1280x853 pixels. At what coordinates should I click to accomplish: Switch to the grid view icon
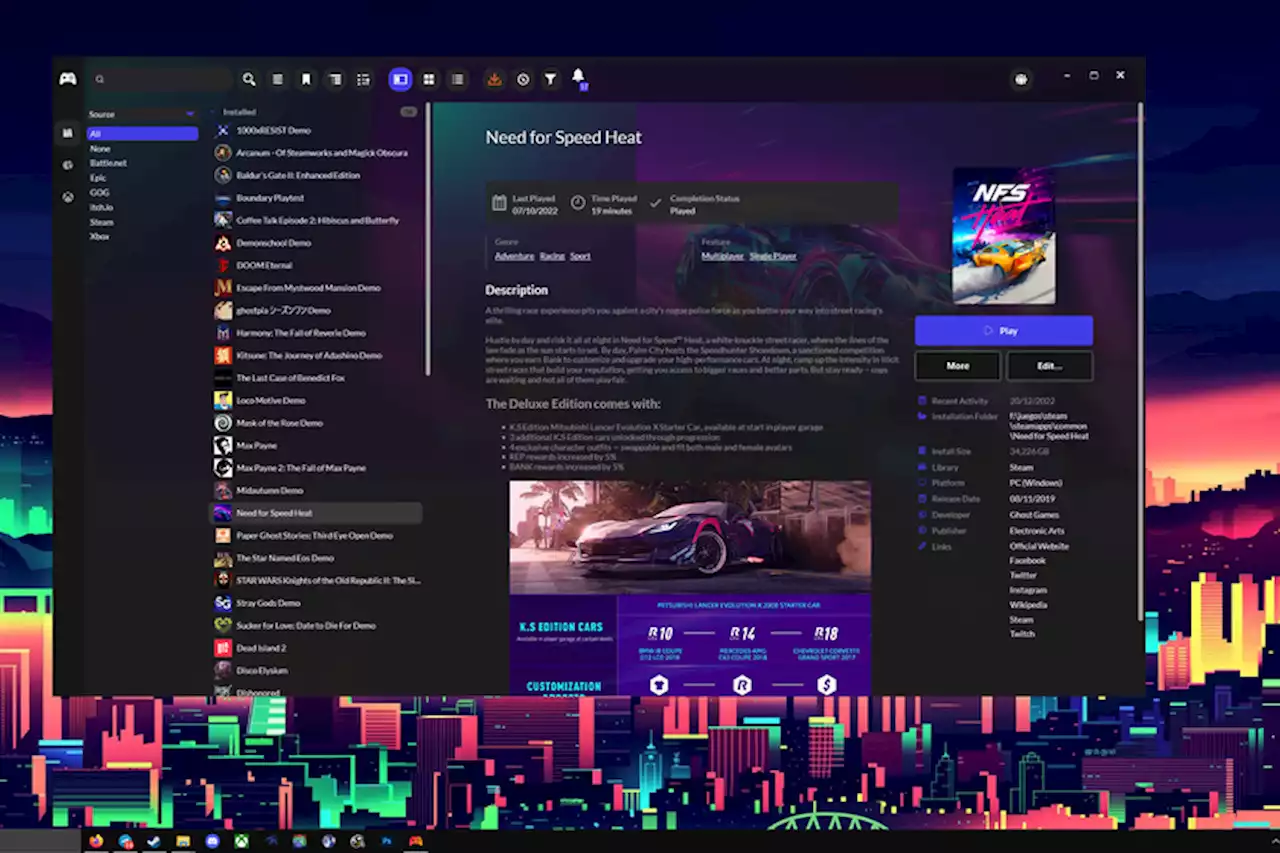[x=429, y=79]
